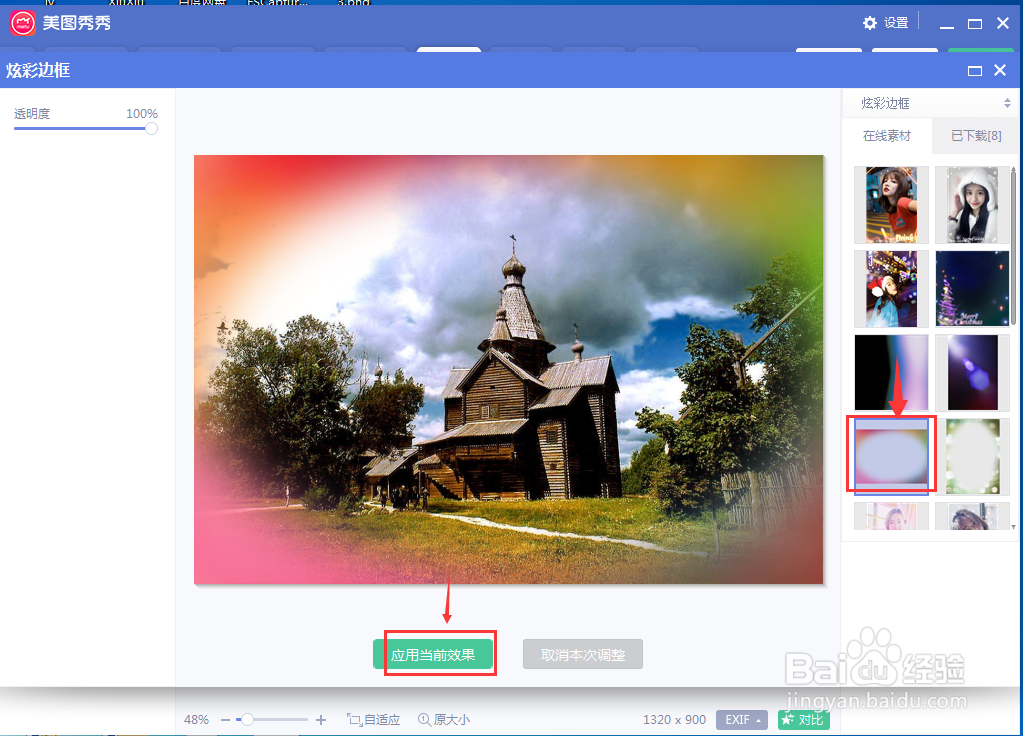Open the EXIF info dropdown
1023x736 pixels.
(742, 720)
